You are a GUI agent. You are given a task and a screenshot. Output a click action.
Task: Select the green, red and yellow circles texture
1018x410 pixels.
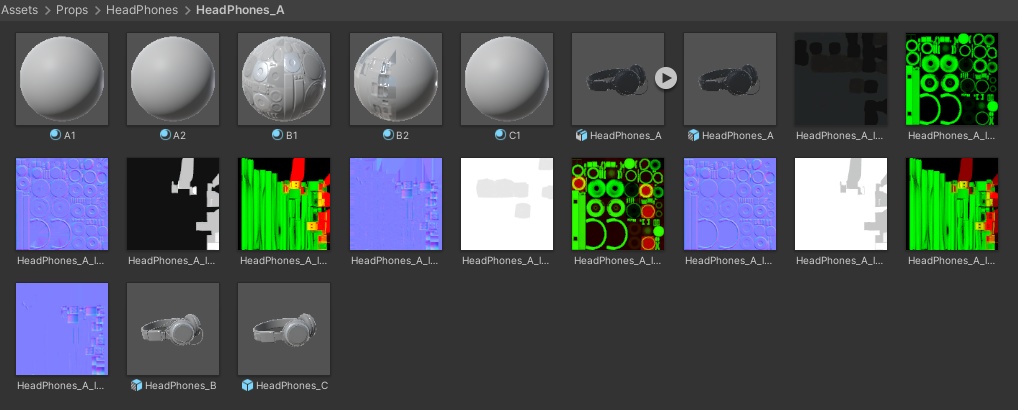[617, 204]
